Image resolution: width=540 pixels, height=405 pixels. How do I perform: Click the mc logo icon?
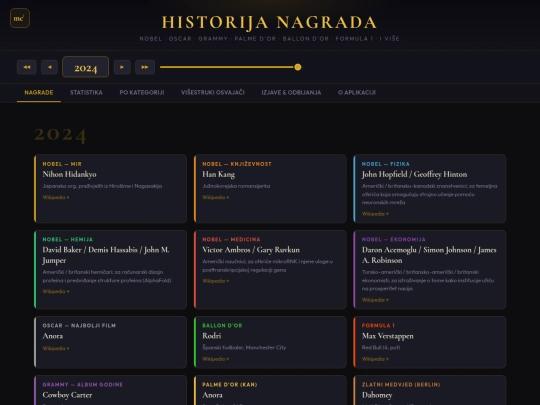tap(20, 18)
